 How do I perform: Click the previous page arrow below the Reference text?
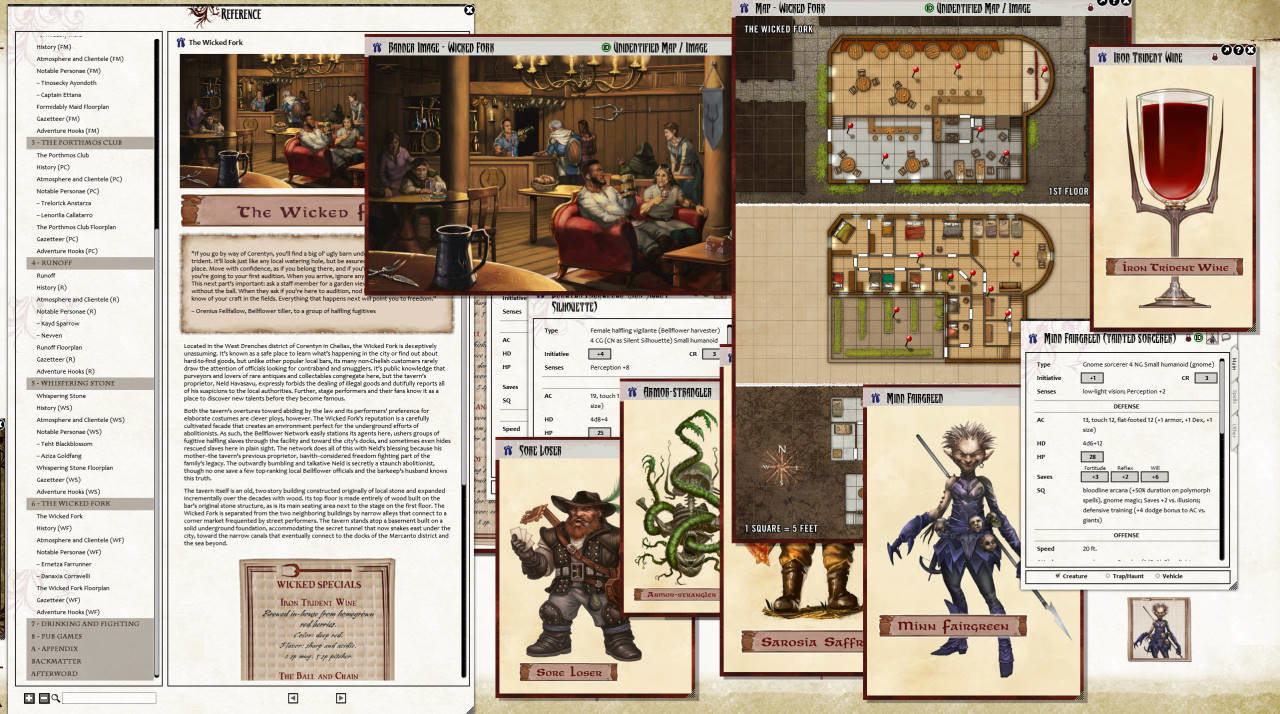tap(293, 697)
